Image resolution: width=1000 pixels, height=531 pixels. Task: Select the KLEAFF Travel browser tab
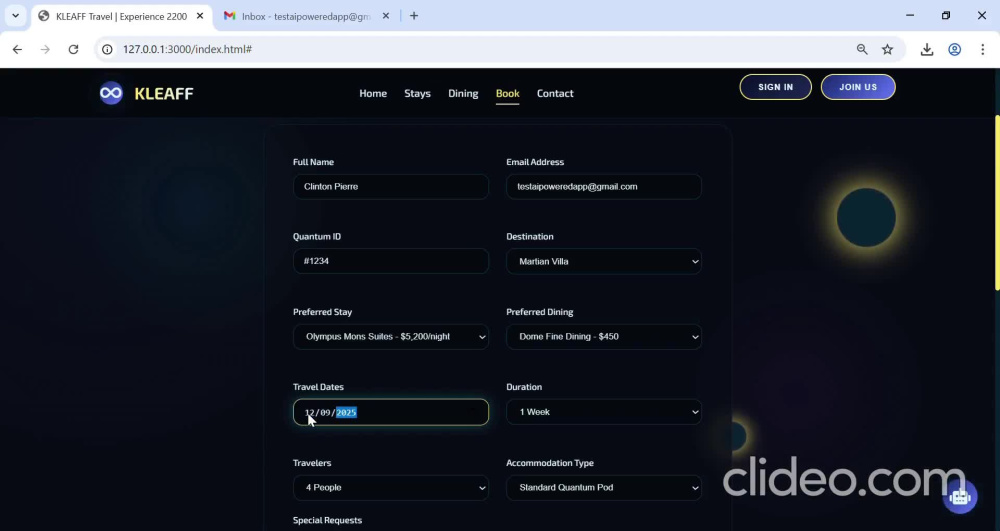(x=121, y=17)
